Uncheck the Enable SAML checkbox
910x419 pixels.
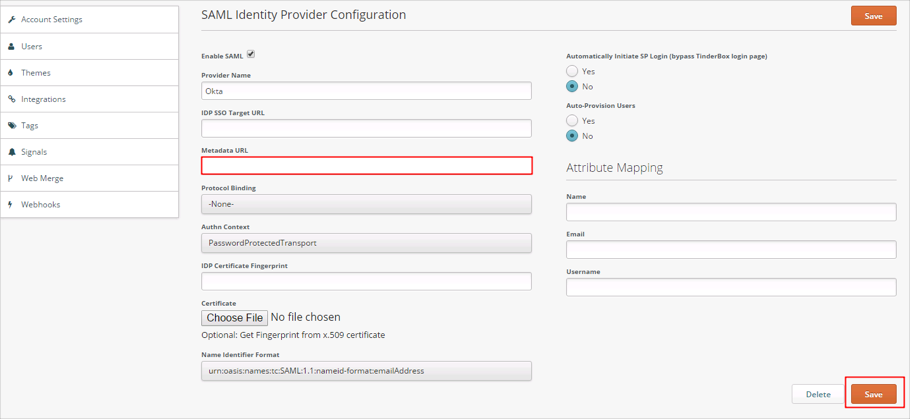click(x=251, y=55)
